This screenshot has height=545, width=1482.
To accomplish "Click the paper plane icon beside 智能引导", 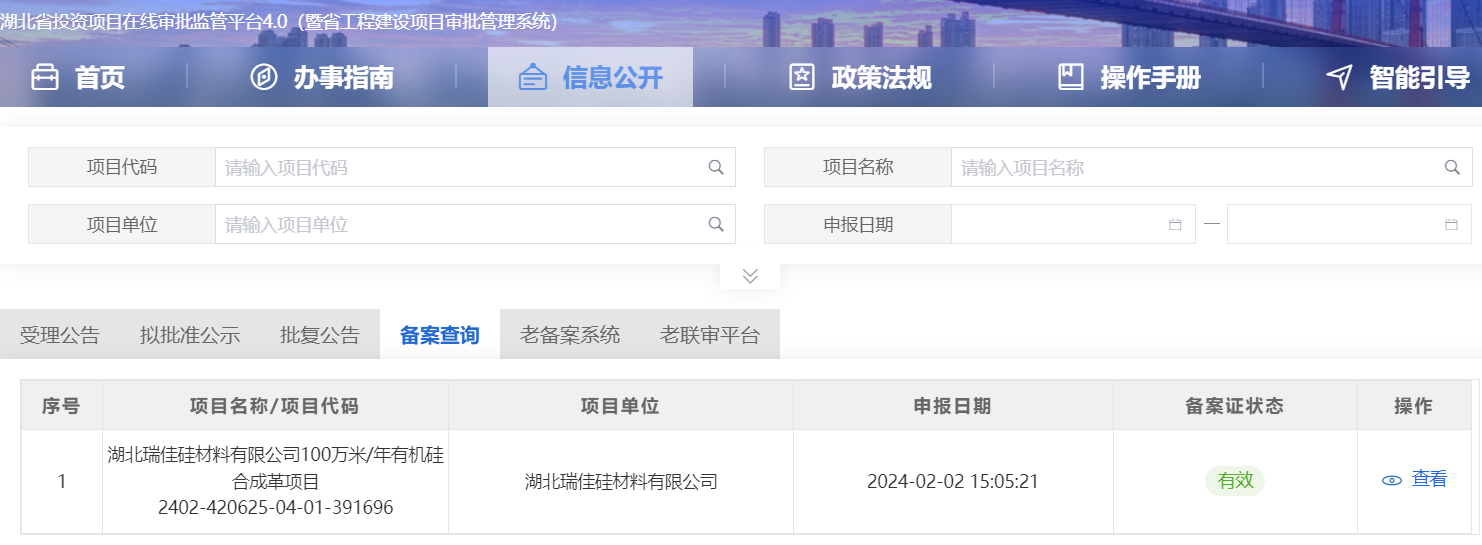I will (x=1339, y=77).
